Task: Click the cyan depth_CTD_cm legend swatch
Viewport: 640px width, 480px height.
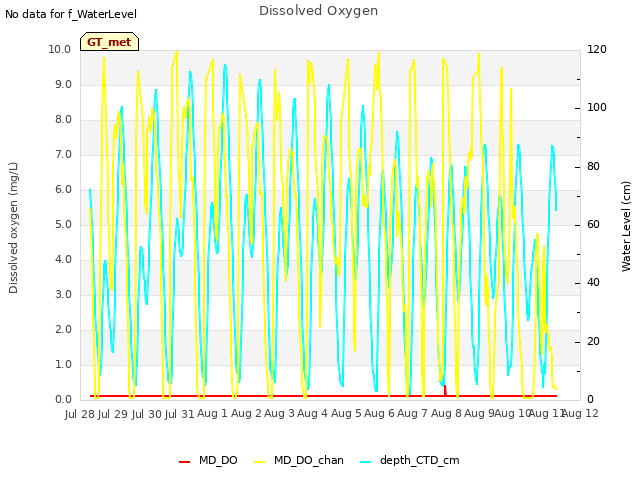Action: (366, 462)
